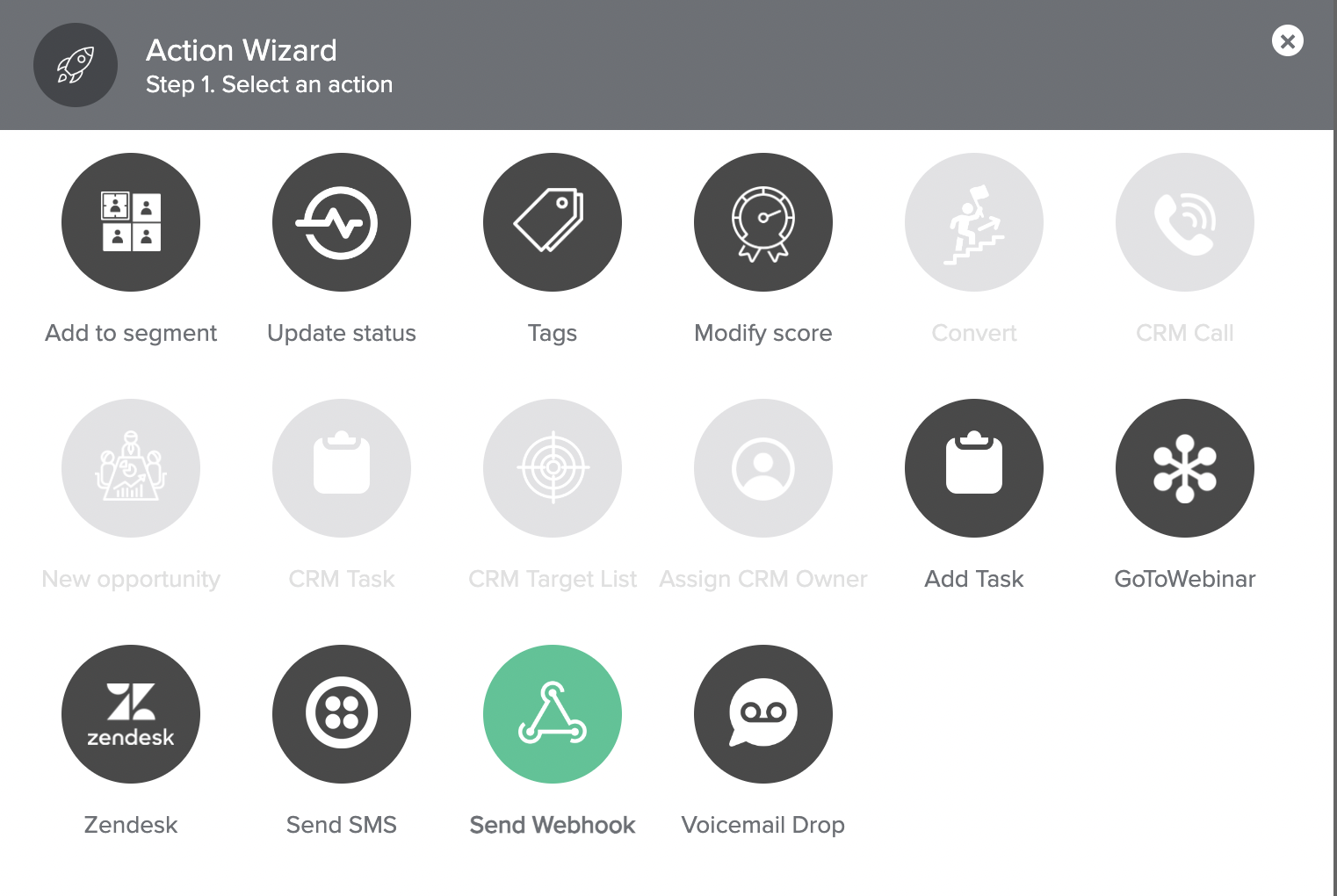Choose the Update status action icon
The height and width of the screenshot is (896, 1337).
(342, 222)
